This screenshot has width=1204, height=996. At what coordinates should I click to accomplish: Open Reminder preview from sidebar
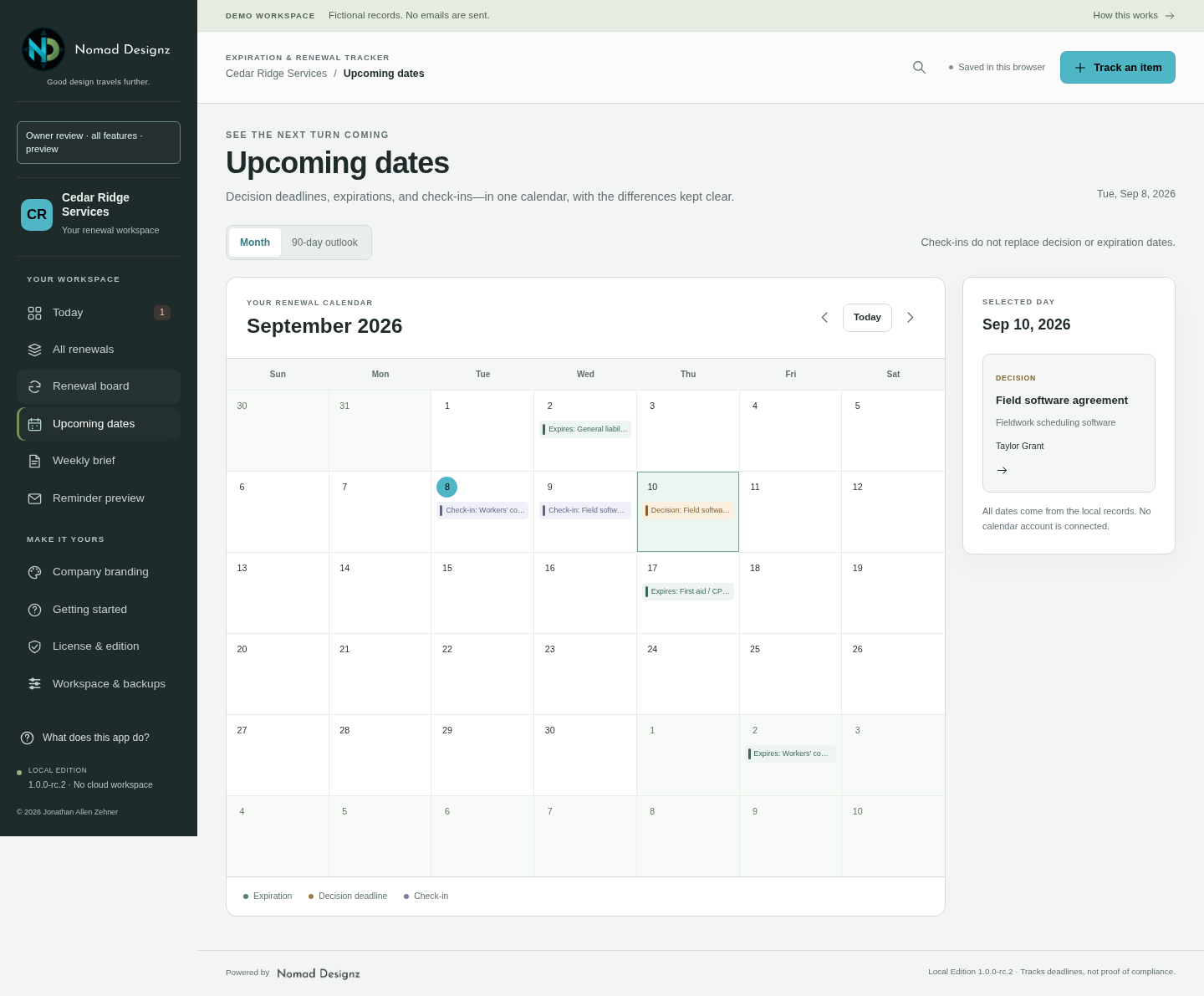pos(99,498)
